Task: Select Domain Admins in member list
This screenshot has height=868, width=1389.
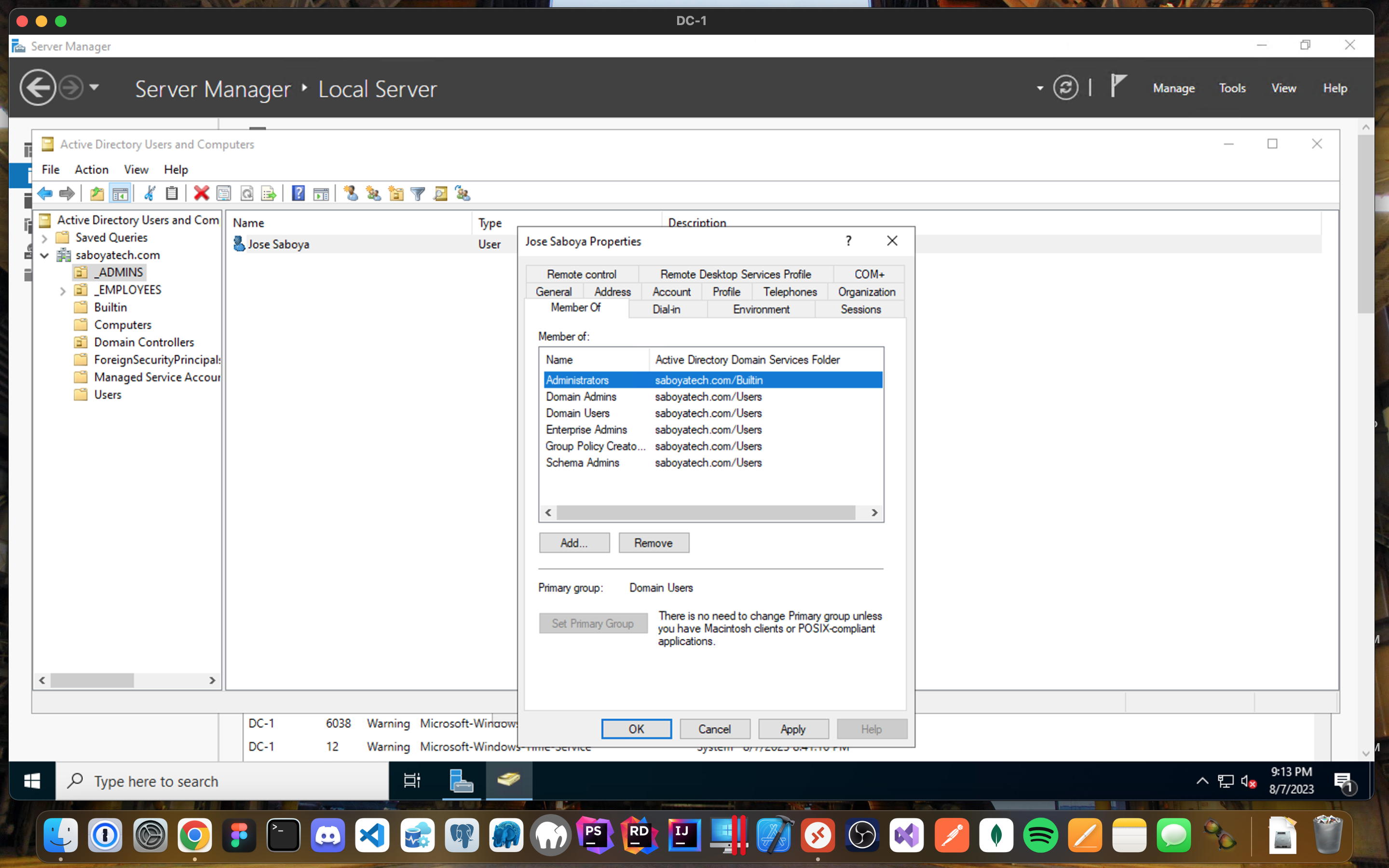Action: click(581, 397)
